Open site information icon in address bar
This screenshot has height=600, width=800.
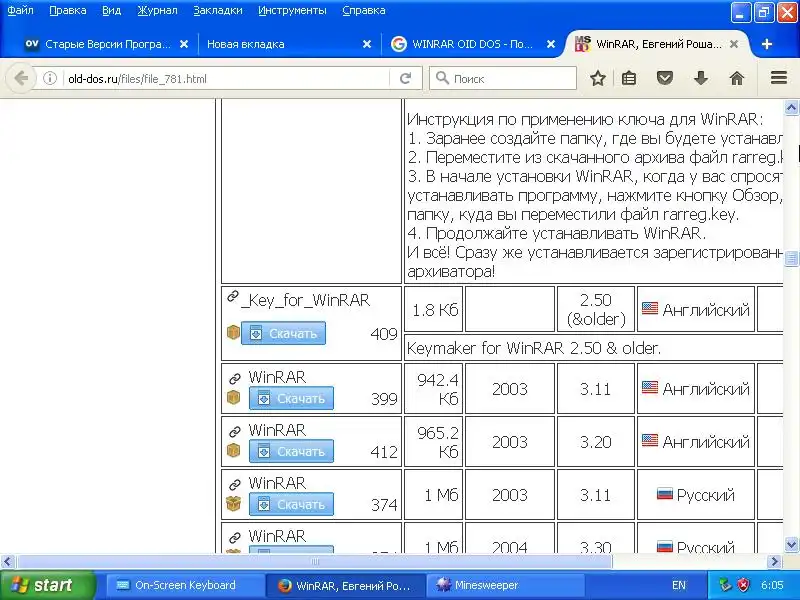(49, 79)
